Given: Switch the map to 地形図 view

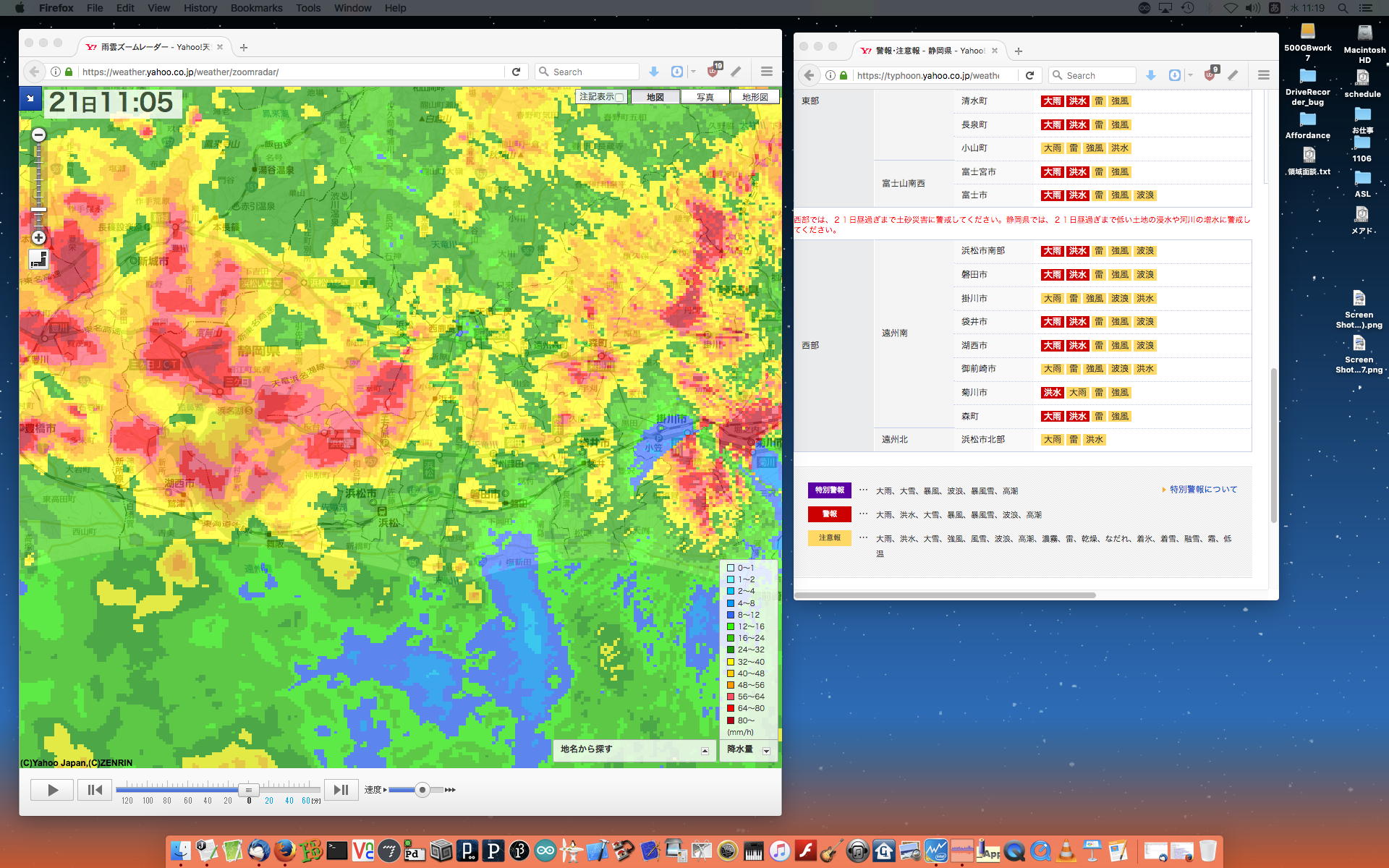Looking at the screenshot, I should (755, 97).
